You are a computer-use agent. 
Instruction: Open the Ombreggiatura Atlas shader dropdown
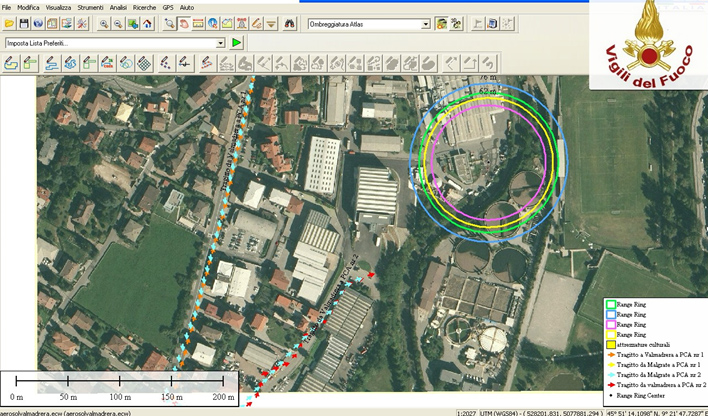point(424,23)
